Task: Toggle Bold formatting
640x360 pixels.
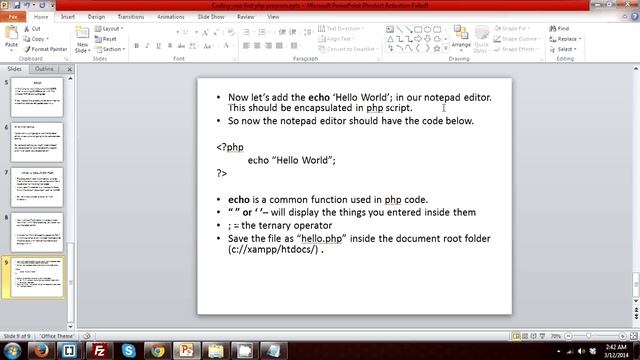Action: click(x=137, y=46)
